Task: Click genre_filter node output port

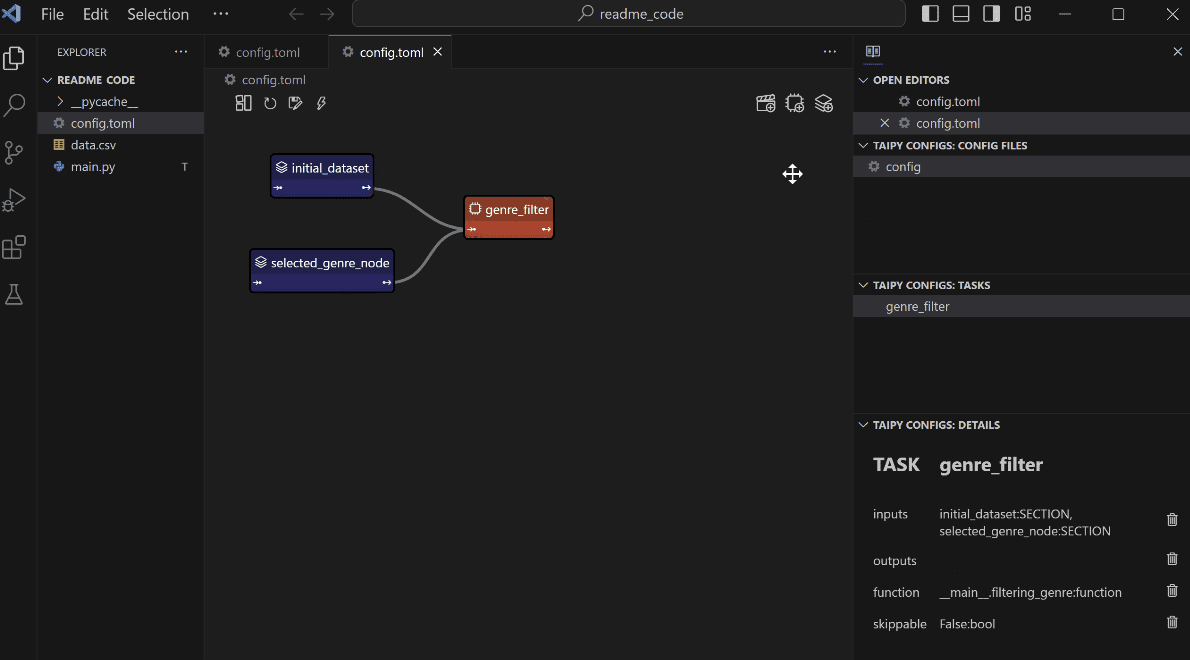Action: click(x=546, y=229)
